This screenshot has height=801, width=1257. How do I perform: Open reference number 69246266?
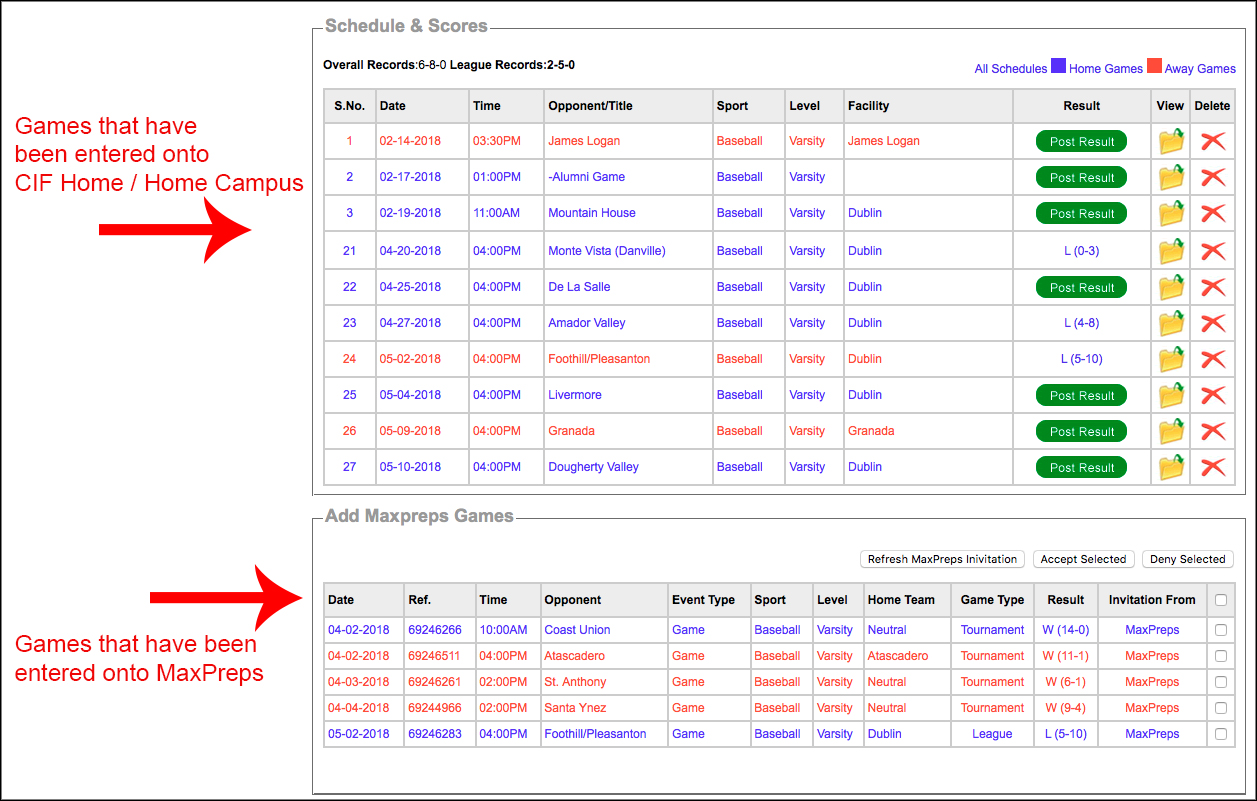tap(435, 630)
